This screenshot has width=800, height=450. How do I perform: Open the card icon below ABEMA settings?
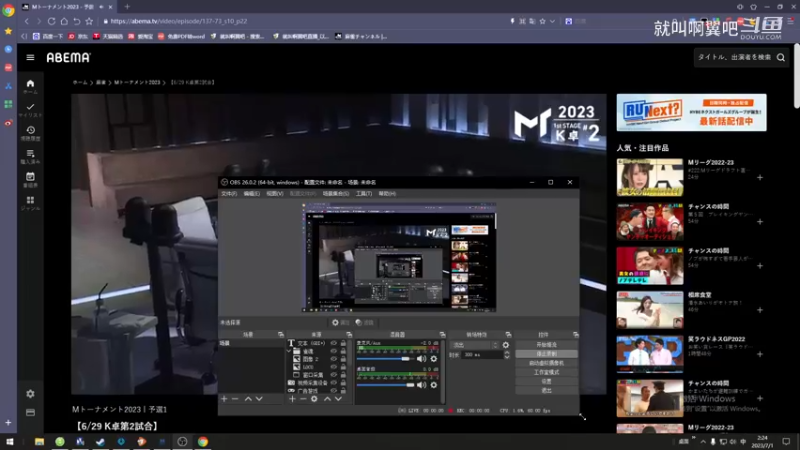click(30, 412)
